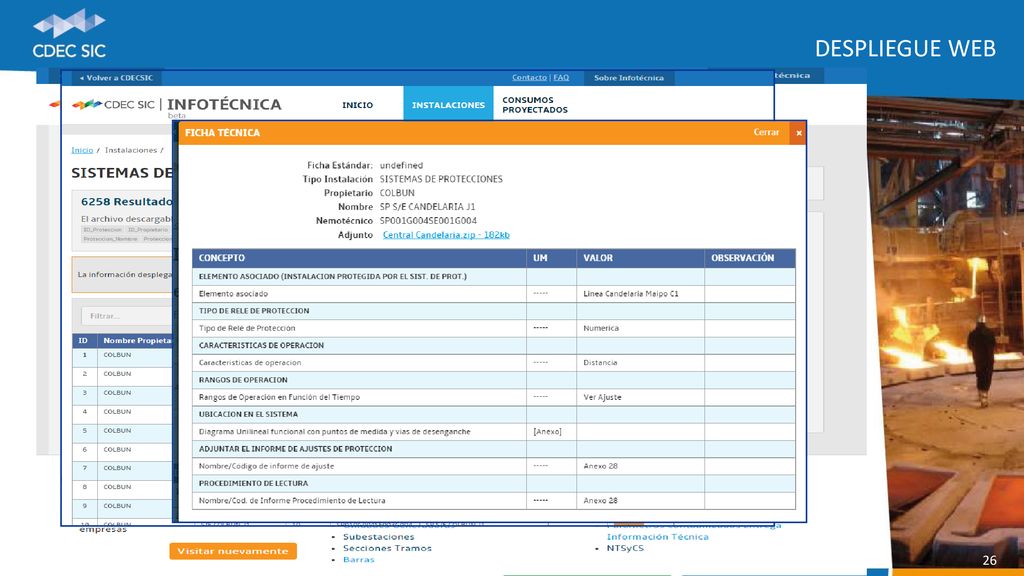Click the Inicio breadcrumb link

82,150
